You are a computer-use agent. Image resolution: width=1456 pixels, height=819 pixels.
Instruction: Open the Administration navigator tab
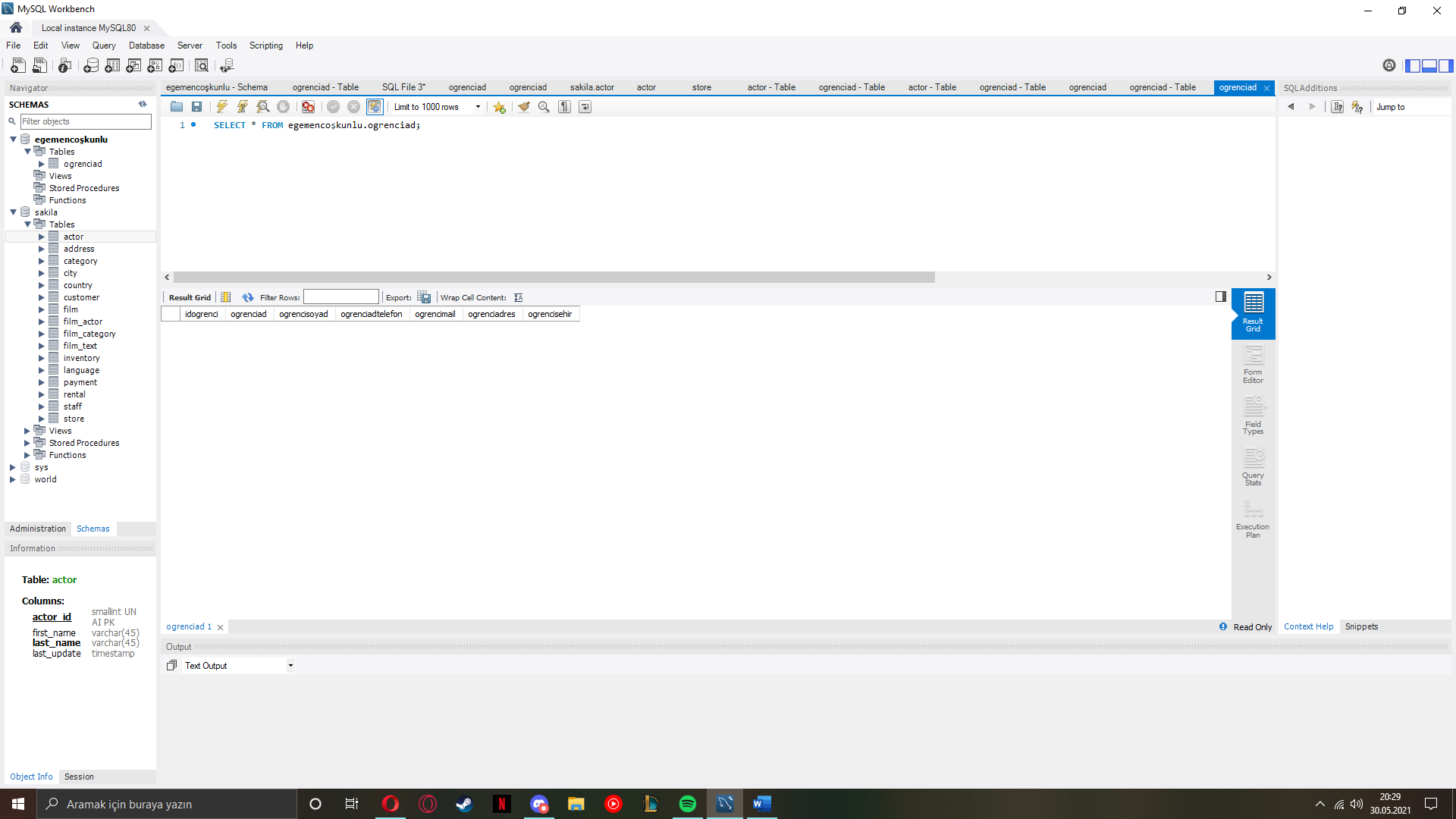tap(38, 529)
